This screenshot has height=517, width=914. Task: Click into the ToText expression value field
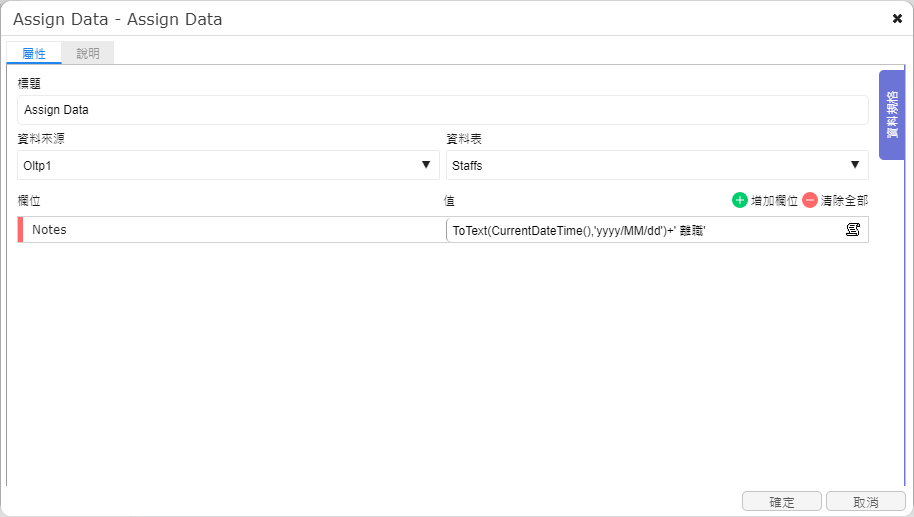click(x=644, y=230)
